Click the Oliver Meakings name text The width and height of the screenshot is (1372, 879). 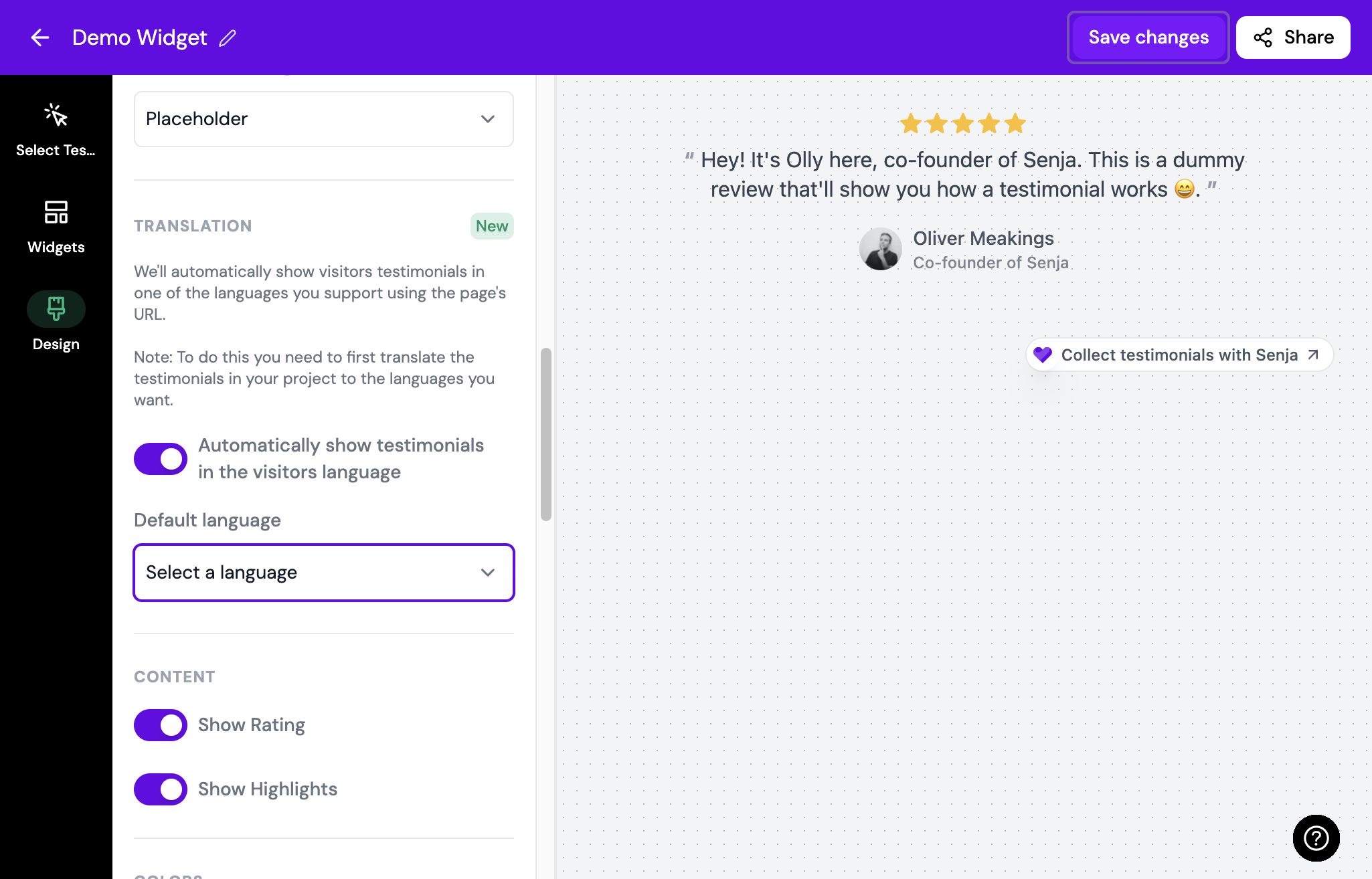(983, 238)
